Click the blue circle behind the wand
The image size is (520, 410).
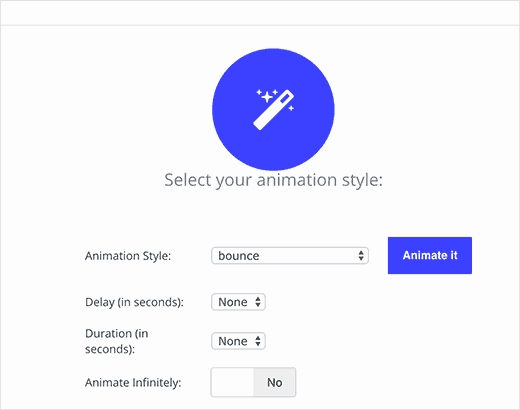[273, 110]
